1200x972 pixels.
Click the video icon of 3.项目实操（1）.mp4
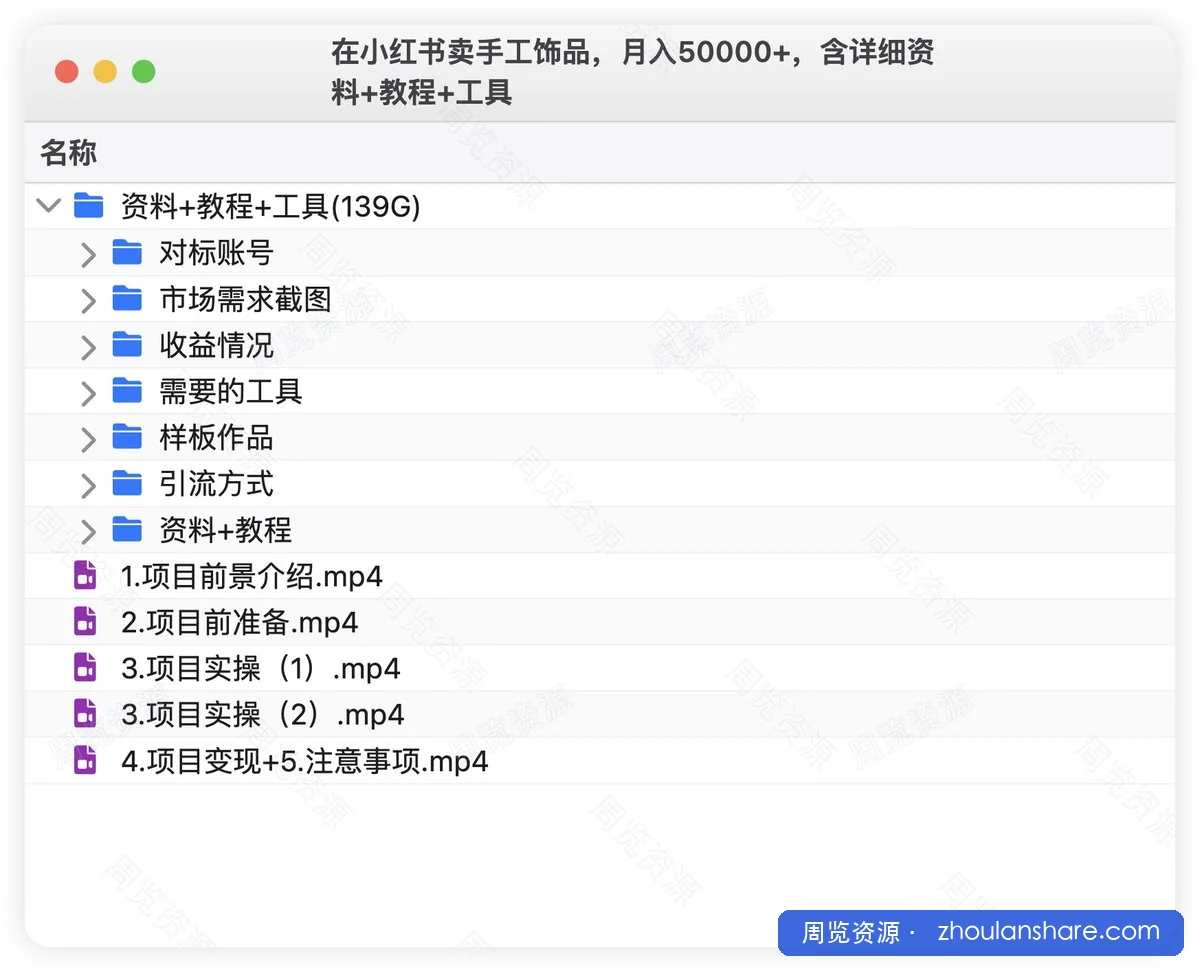pyautogui.click(x=86, y=668)
